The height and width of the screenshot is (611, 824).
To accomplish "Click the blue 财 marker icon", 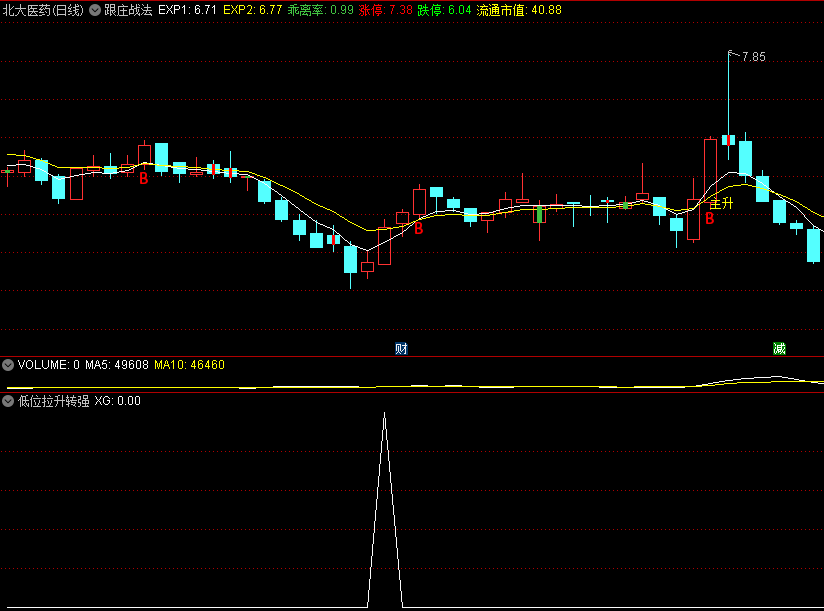I will point(401,349).
